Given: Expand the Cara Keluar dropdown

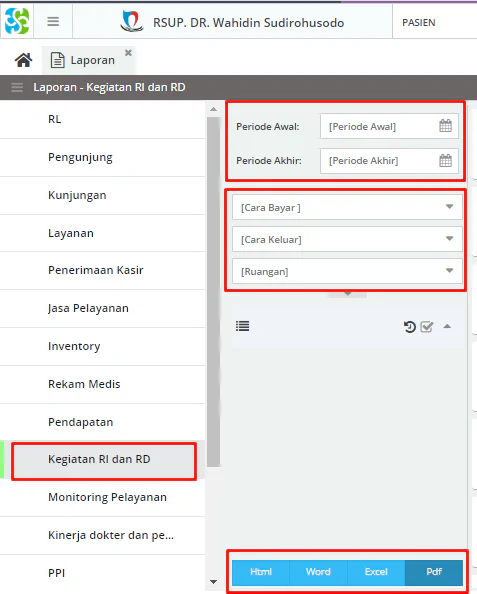Looking at the screenshot, I should [449, 239].
